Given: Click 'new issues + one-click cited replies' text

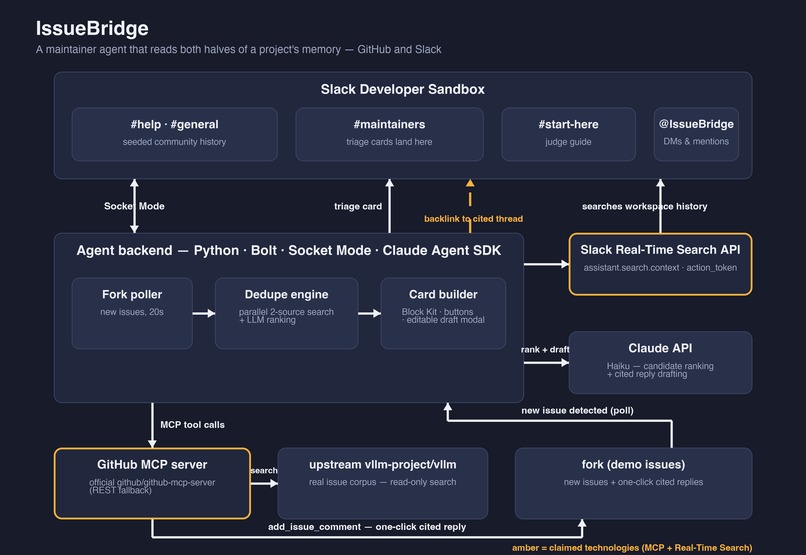Looking at the screenshot, I should (x=633, y=482).
